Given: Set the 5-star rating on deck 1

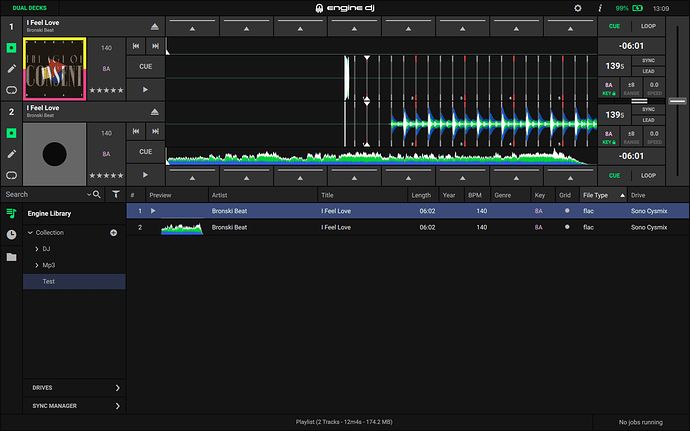Looking at the screenshot, I should 106,90.
